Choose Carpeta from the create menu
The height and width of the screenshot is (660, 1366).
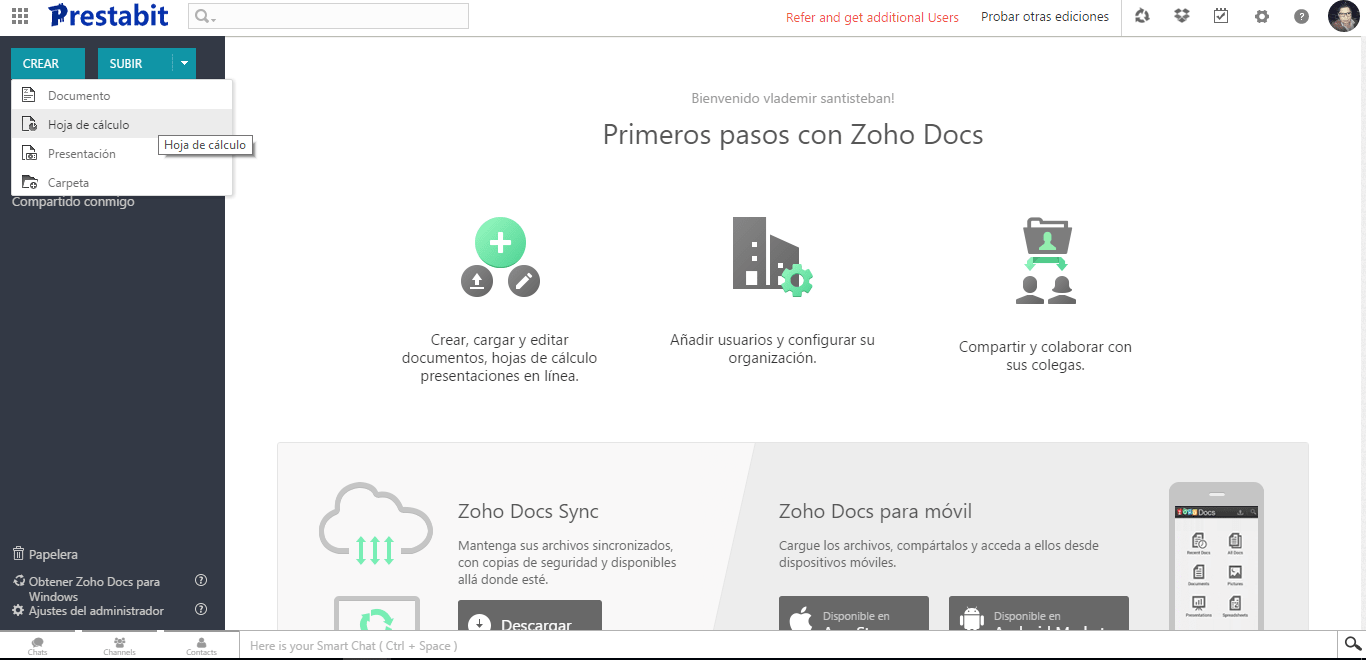coord(122,182)
